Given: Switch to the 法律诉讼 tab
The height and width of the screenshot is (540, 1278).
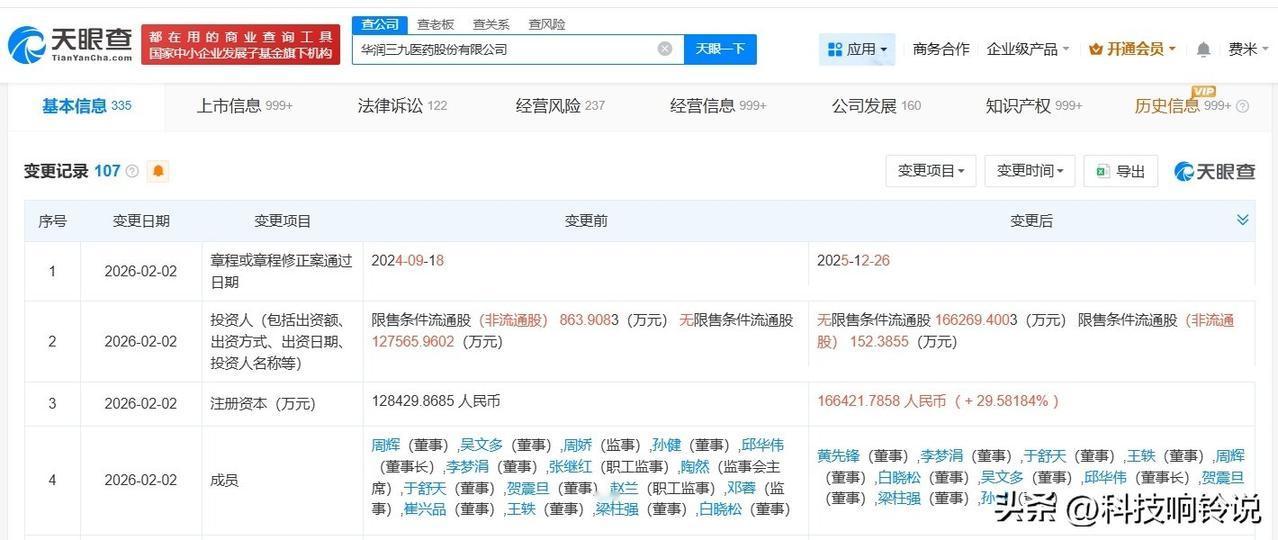Looking at the screenshot, I should coord(402,106).
